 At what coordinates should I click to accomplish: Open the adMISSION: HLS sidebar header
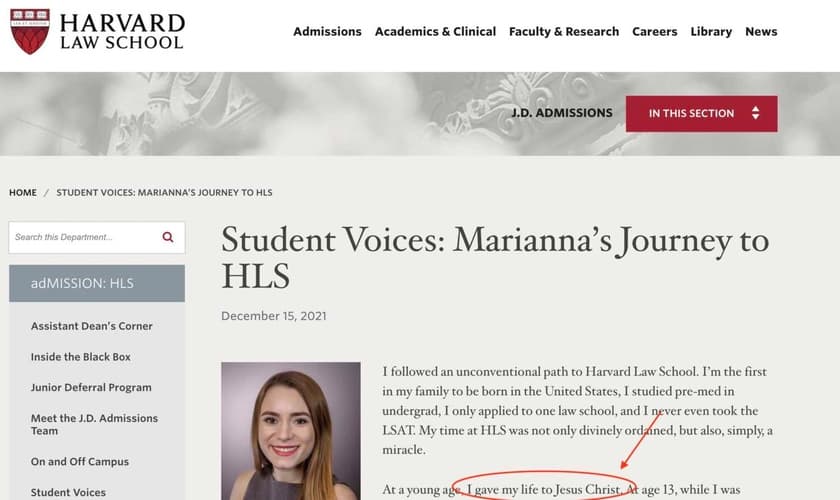97,283
